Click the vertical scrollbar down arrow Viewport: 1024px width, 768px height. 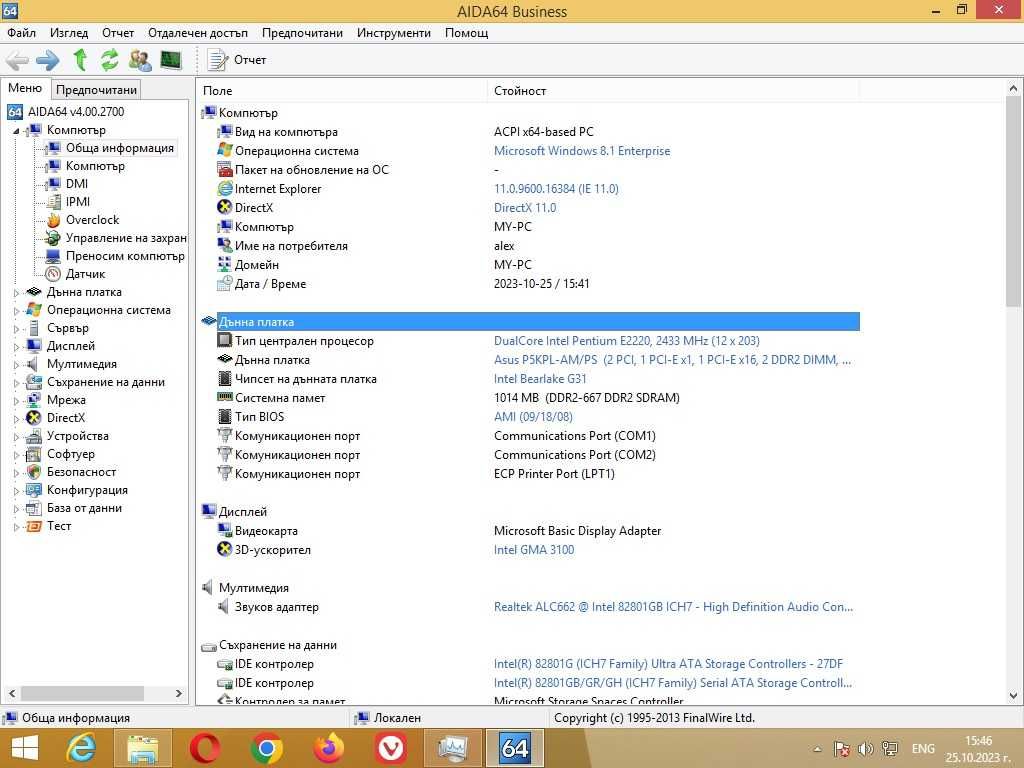[1013, 696]
